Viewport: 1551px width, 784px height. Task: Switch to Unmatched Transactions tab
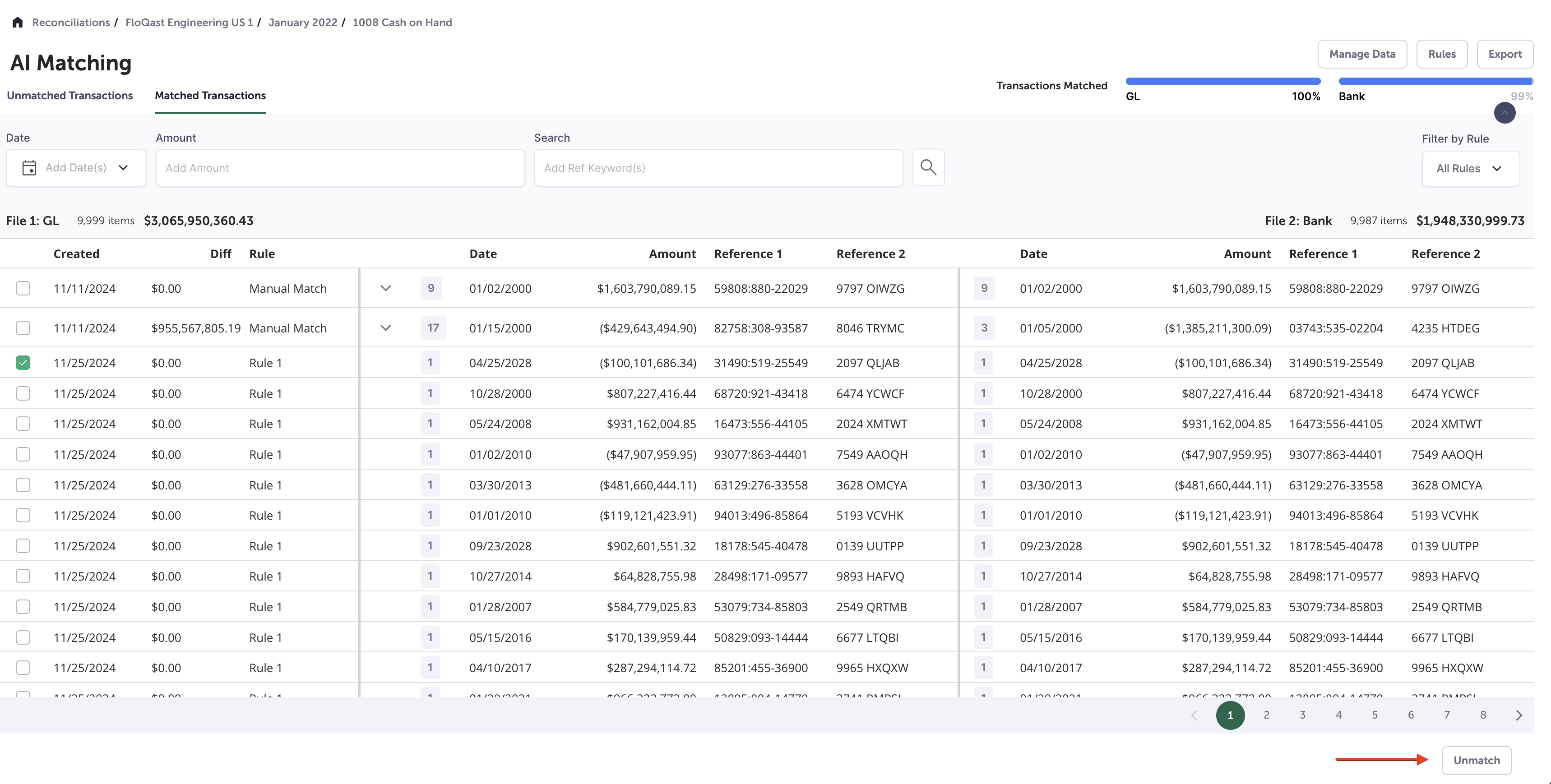pos(70,96)
